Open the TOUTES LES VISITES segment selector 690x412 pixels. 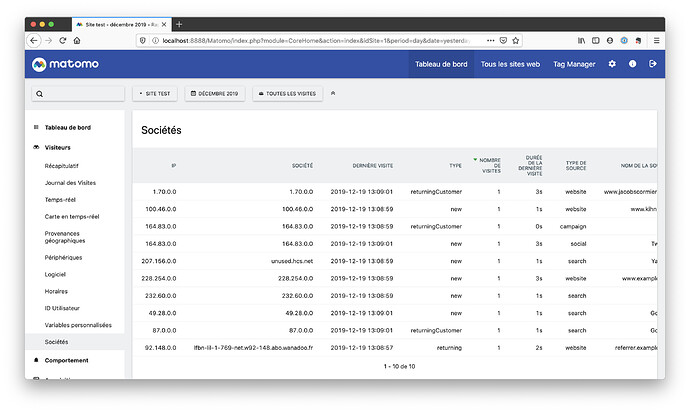[x=287, y=94]
